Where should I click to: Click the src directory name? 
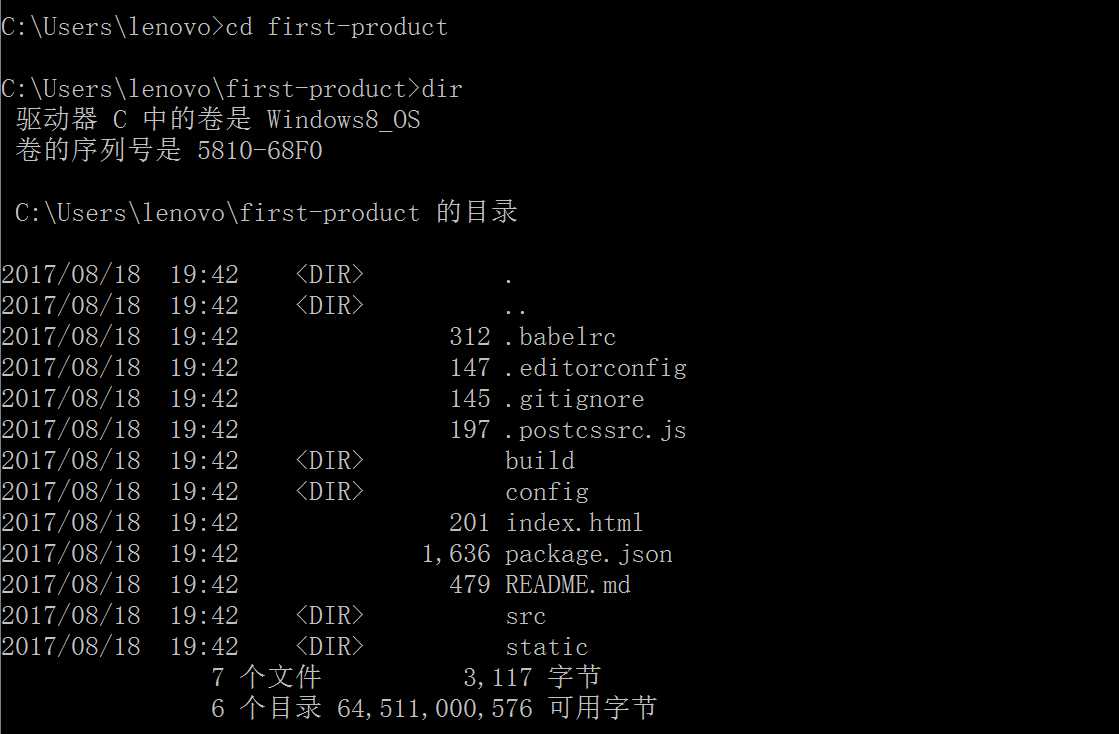click(526, 616)
